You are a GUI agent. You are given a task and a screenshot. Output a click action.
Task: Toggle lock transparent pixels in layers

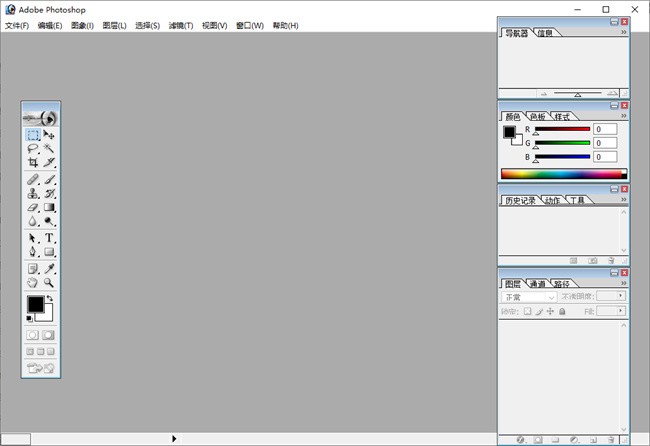527,311
